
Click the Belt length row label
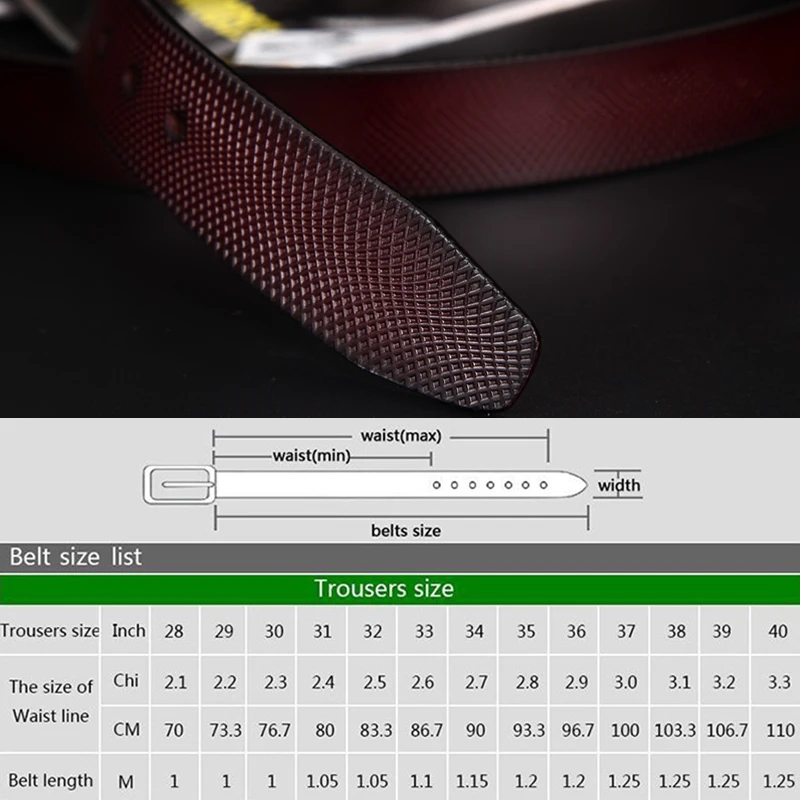point(50,780)
